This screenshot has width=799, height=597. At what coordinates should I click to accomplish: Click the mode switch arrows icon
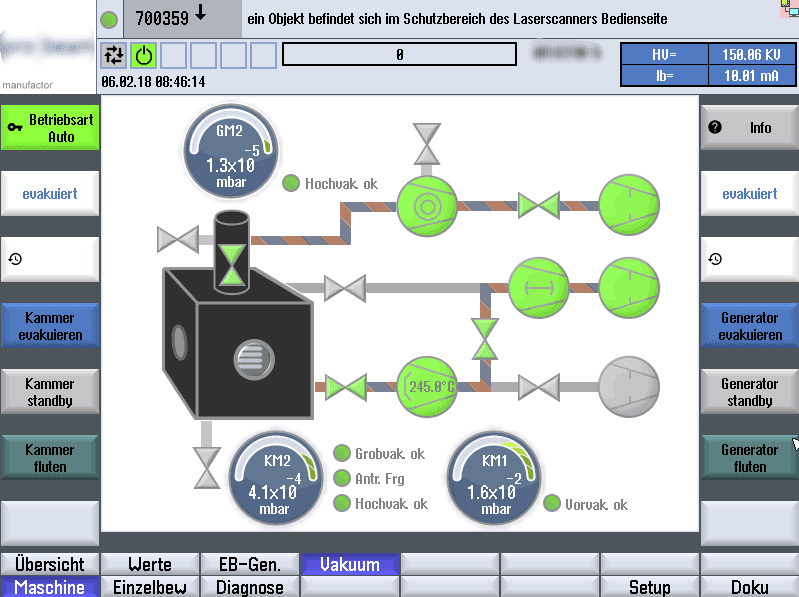pos(115,55)
